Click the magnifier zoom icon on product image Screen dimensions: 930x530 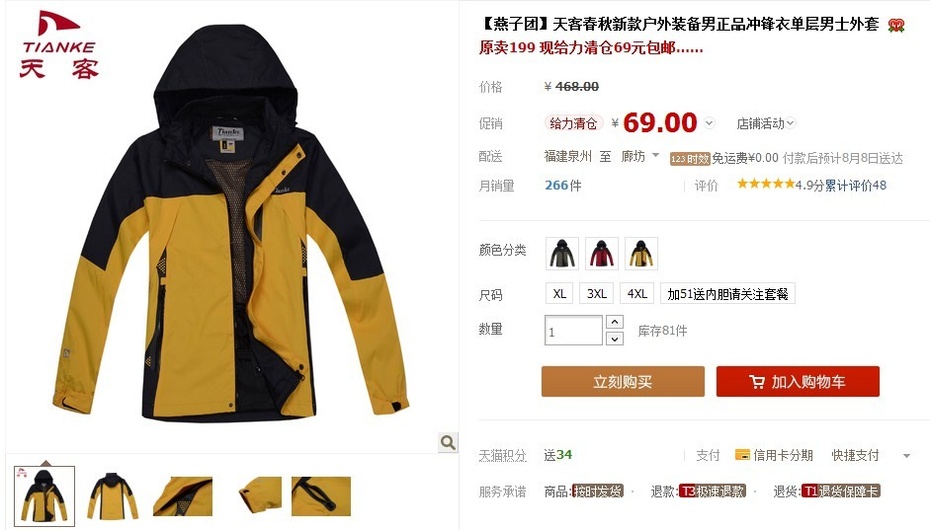(x=448, y=442)
